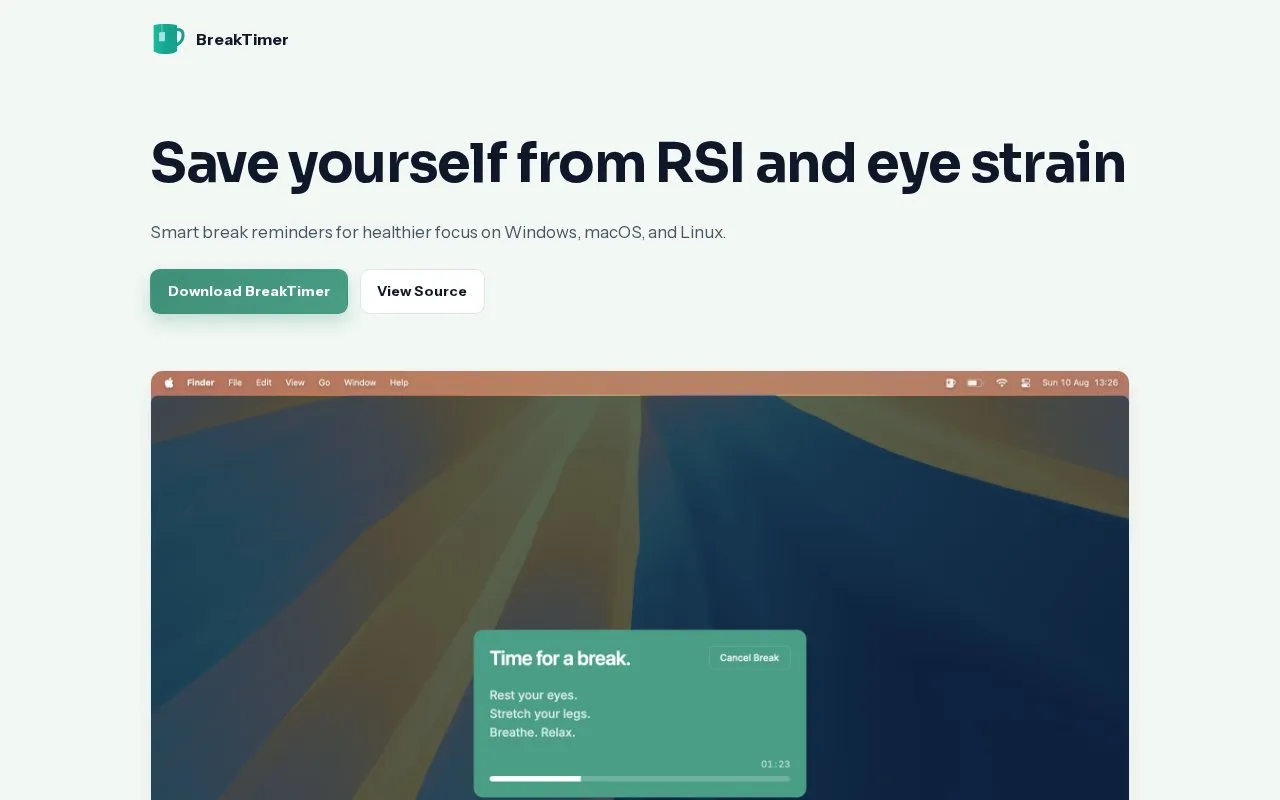
Task: Select the "Stretch your legs." line
Action: (x=540, y=714)
